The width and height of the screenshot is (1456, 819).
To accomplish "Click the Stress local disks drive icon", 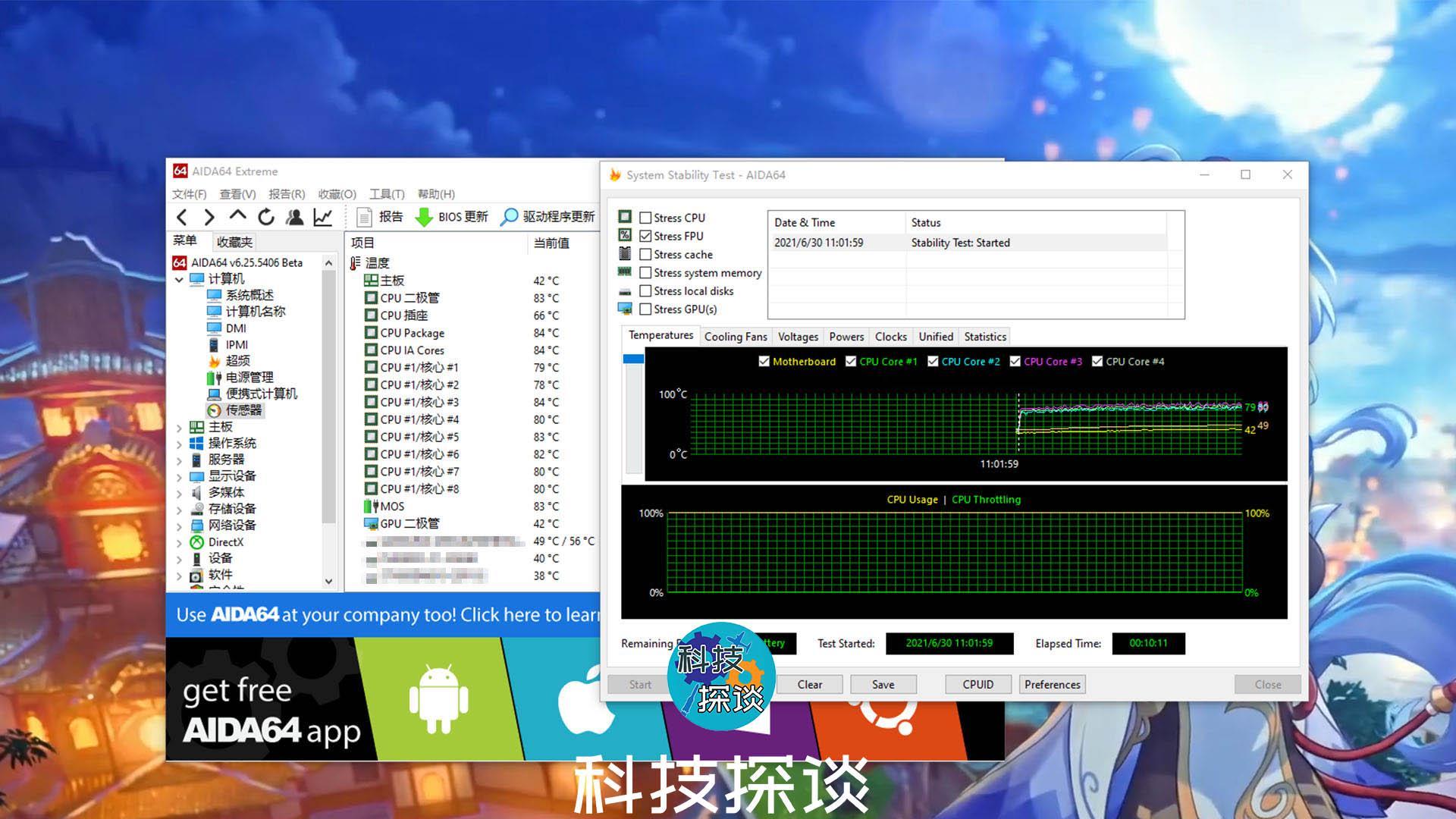I will coord(625,291).
